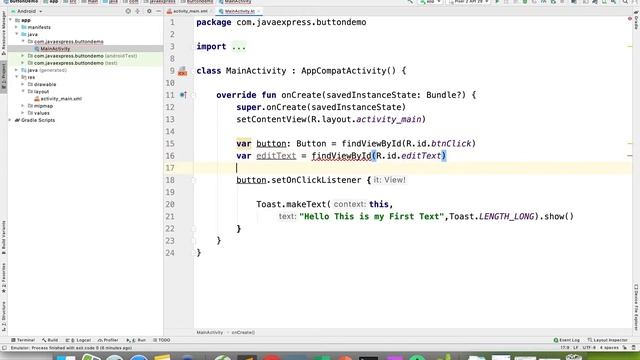Expand the com.javaexpress.buttondemo (androidTest) package
The image size is (640, 360).
23,56
